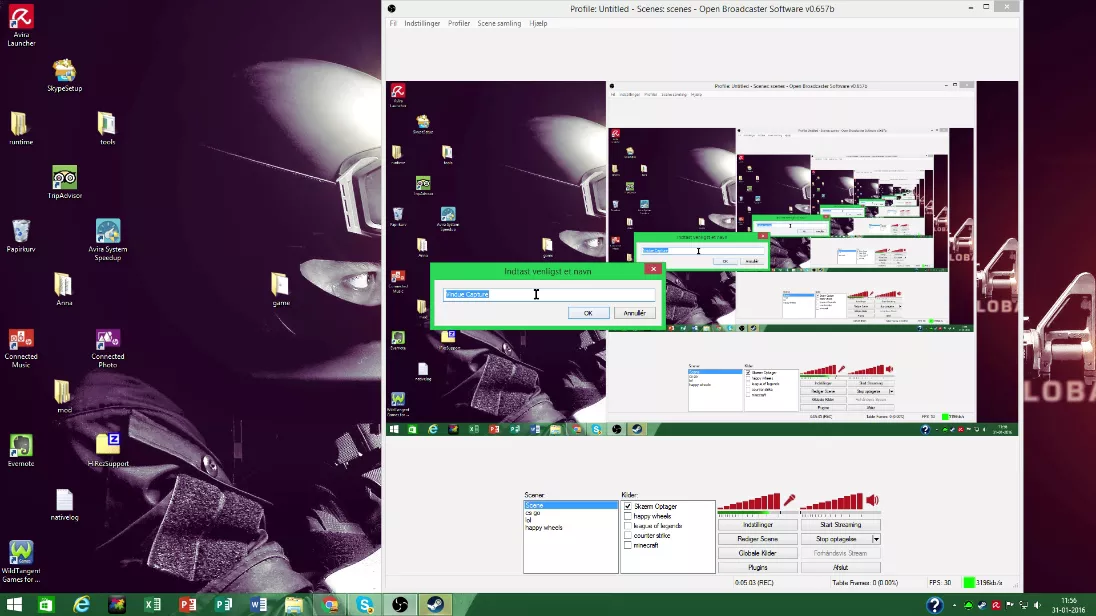Select the game folder on the desktop
The width and height of the screenshot is (1096, 616).
tap(280, 289)
